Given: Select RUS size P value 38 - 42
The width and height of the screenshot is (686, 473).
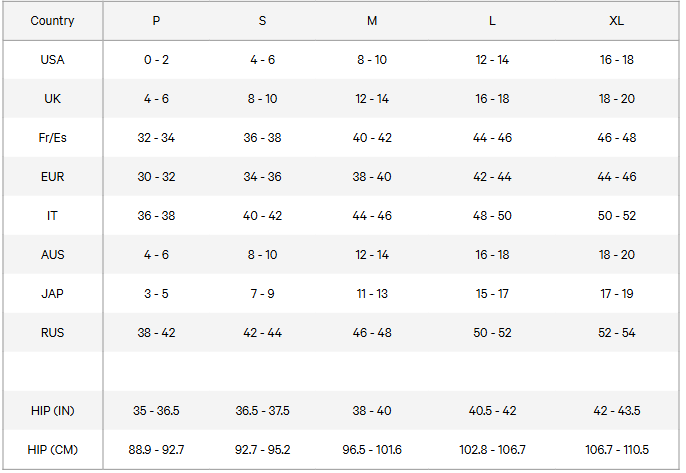Looking at the screenshot, I should [156, 333].
